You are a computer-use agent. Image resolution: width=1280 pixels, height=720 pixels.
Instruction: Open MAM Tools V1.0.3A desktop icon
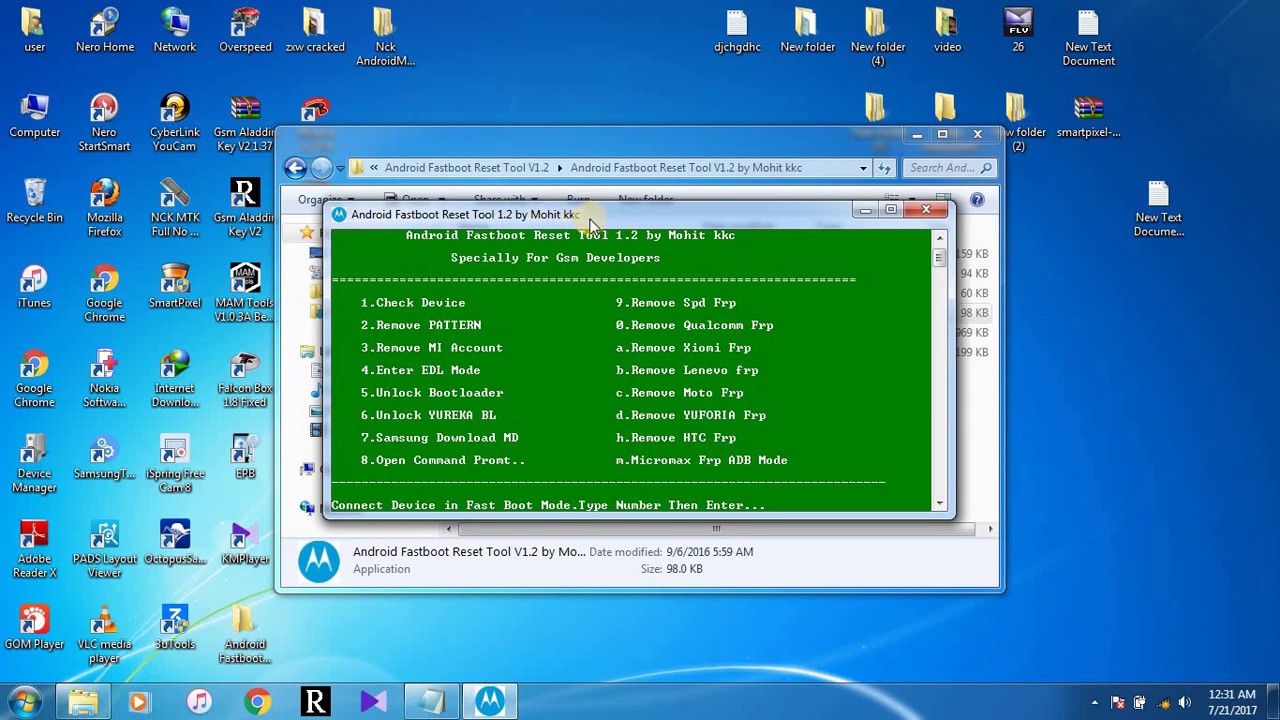pyautogui.click(x=245, y=294)
